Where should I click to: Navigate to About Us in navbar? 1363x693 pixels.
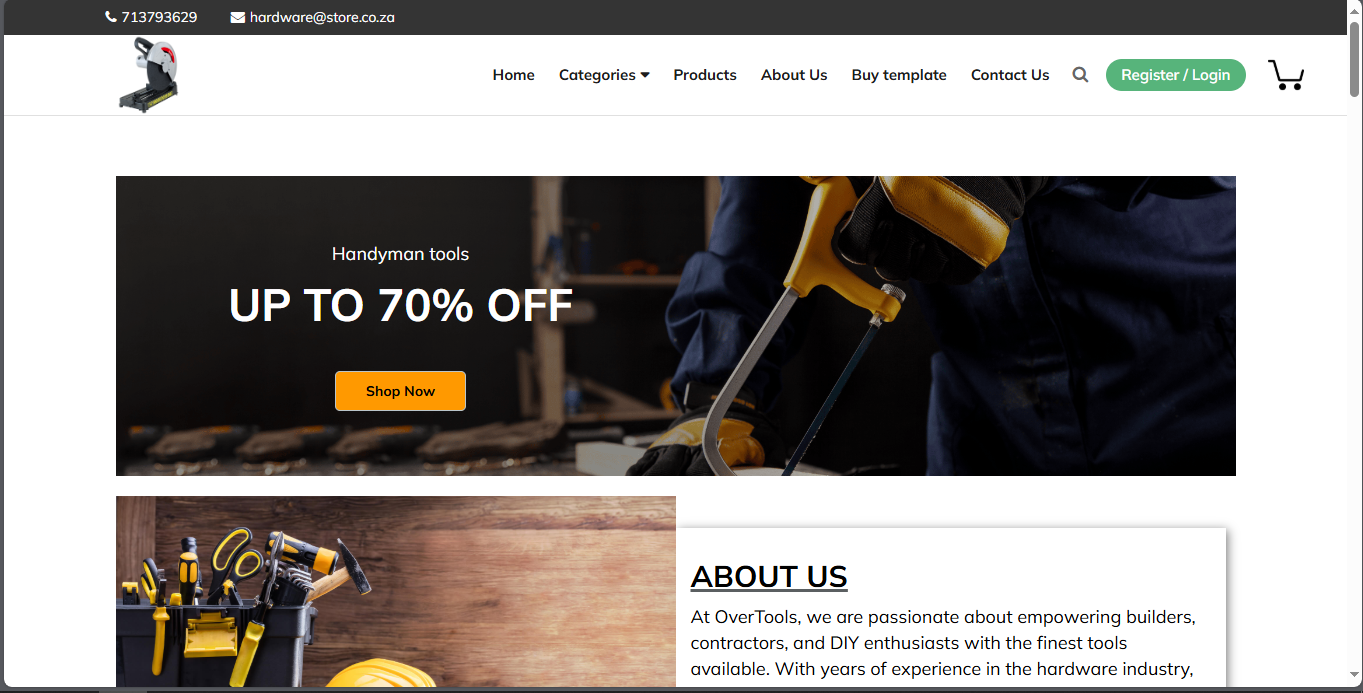tap(794, 75)
